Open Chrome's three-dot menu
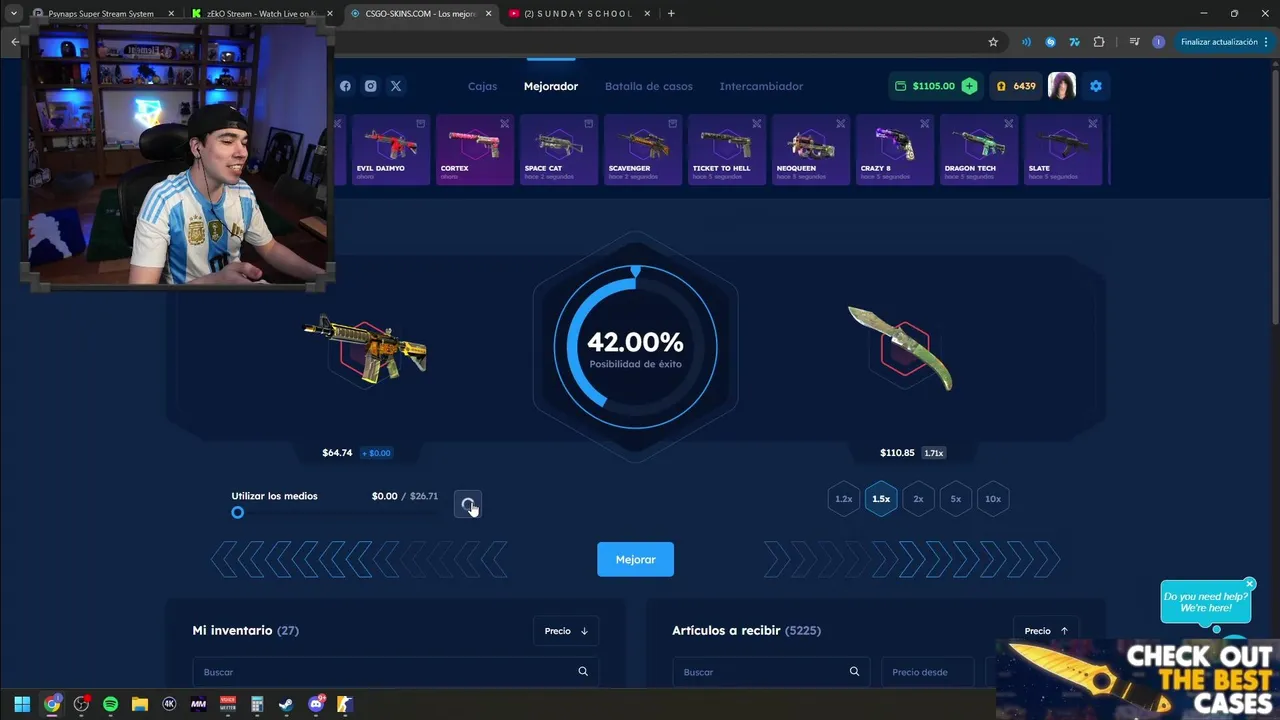 coord(1266,42)
